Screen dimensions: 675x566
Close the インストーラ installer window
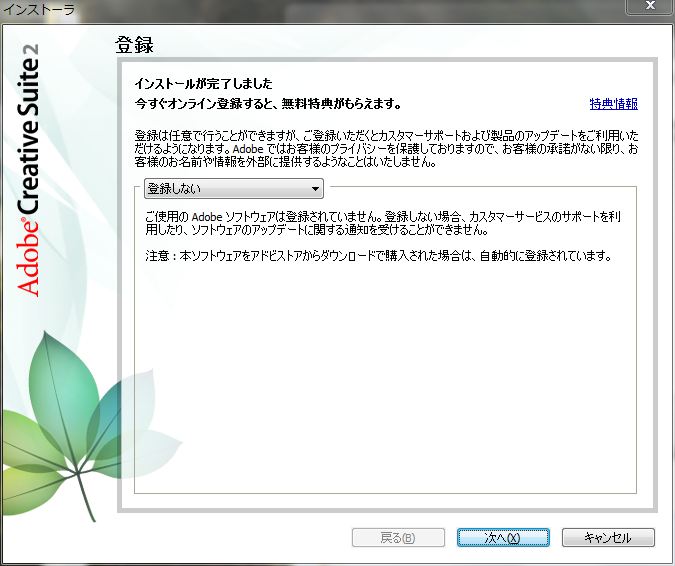pyautogui.click(x=650, y=6)
